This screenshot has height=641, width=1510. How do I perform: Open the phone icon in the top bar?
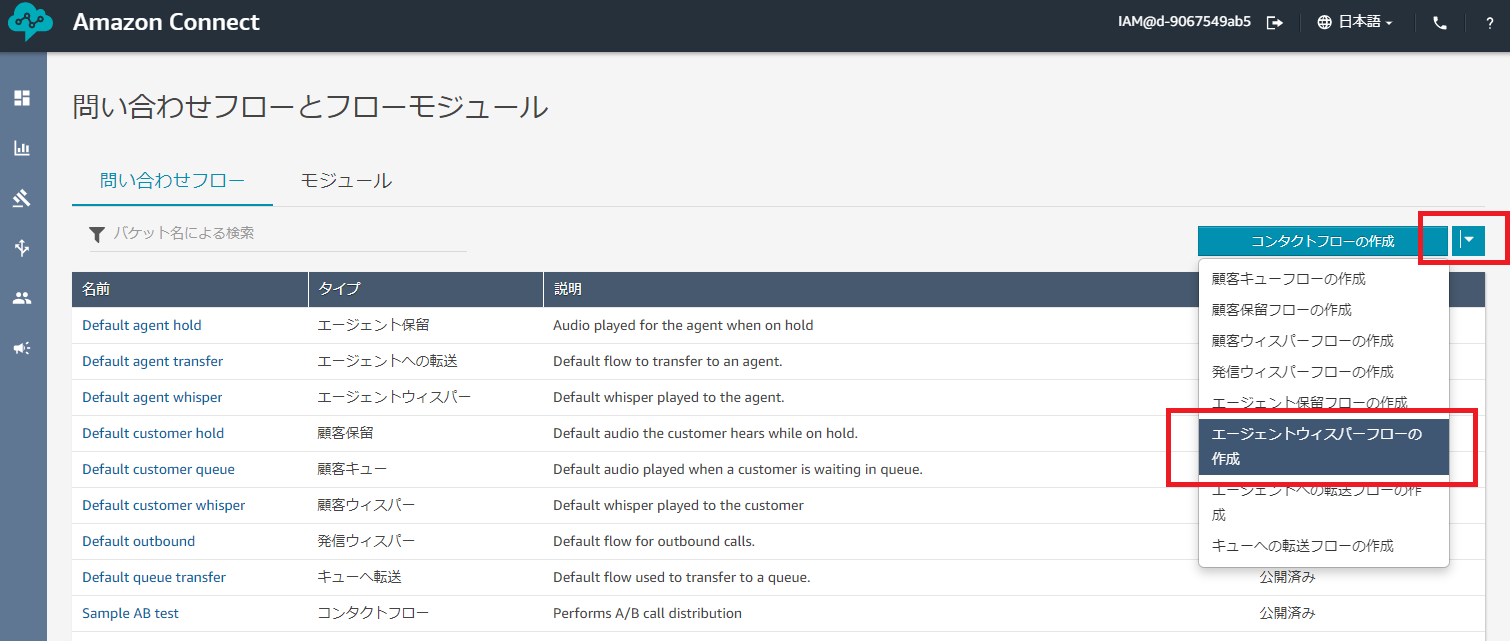point(1440,23)
